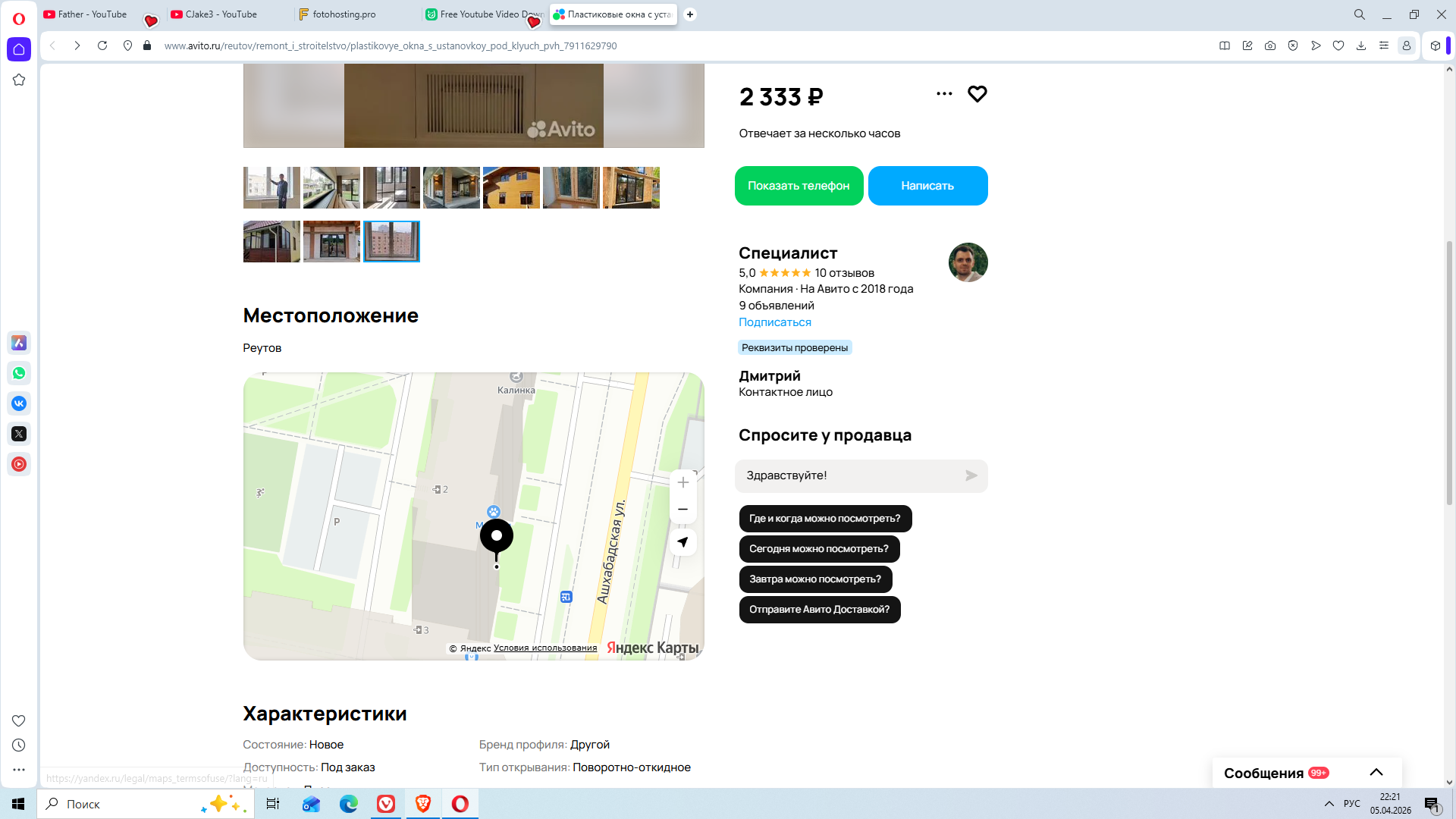1456x819 pixels.
Task: Show hidden system tray icons chevron
Action: tap(1329, 804)
